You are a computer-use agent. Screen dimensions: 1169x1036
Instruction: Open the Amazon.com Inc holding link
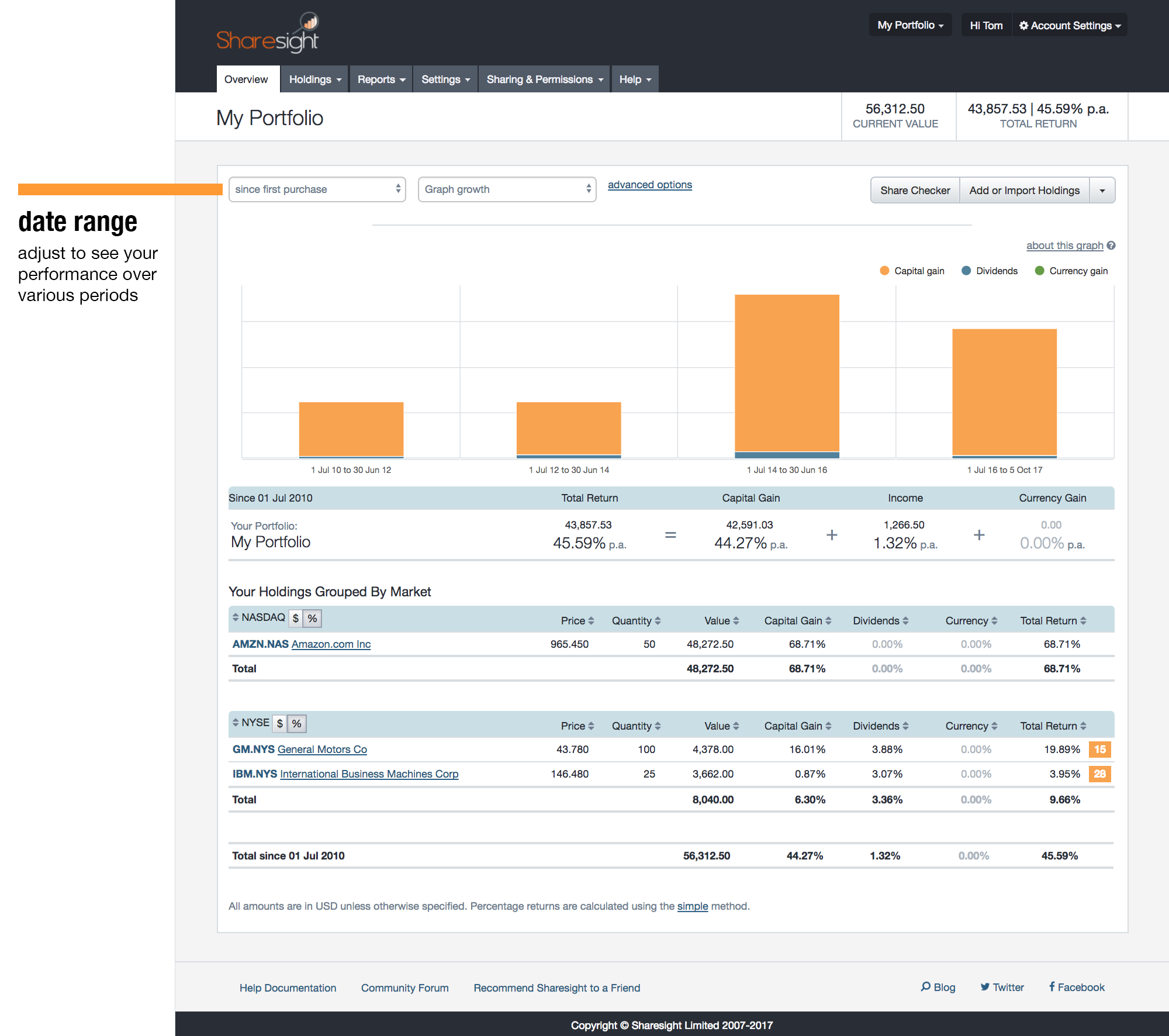coord(331,644)
